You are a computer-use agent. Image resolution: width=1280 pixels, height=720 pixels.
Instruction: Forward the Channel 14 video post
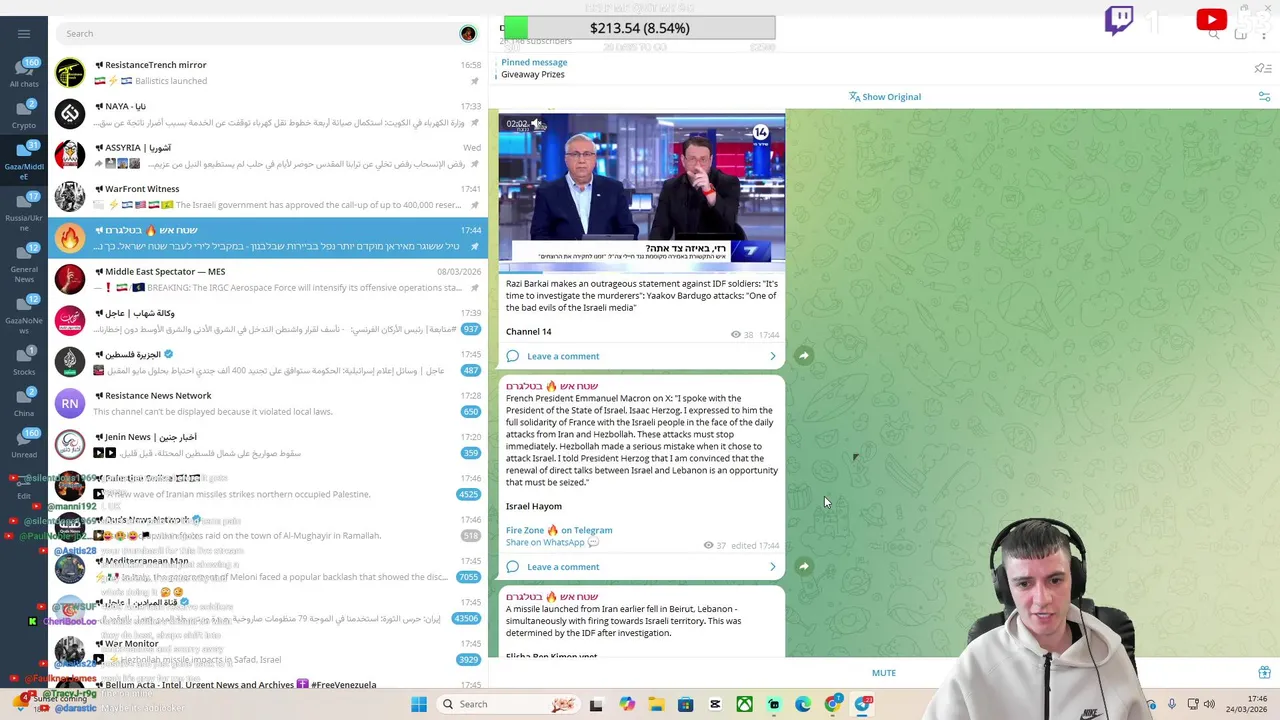click(804, 355)
